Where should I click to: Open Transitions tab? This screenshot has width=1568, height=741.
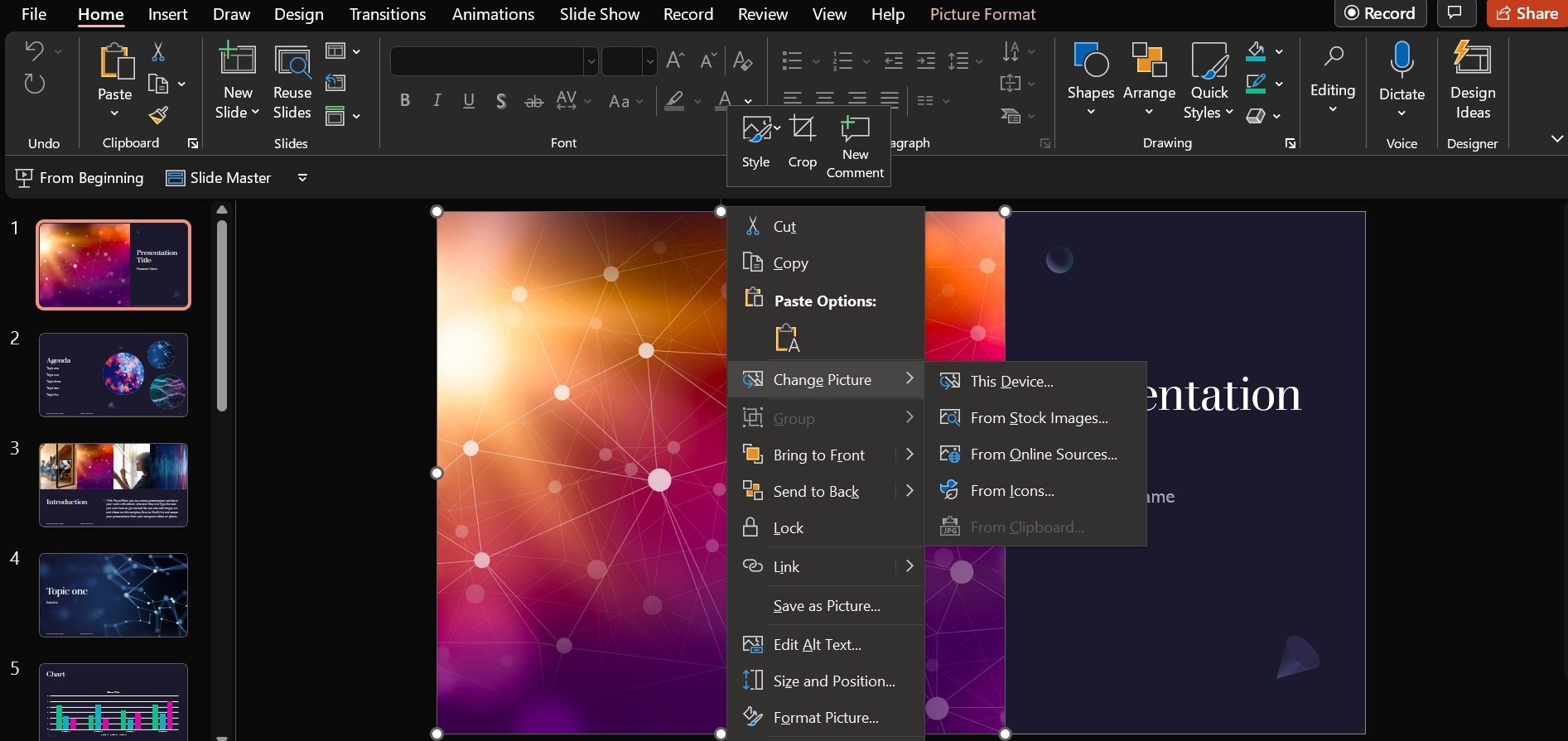tap(388, 14)
